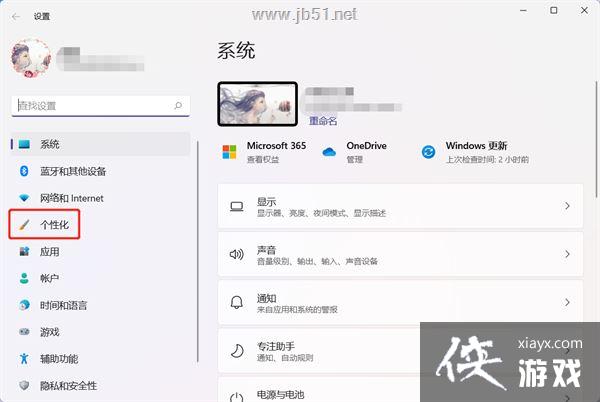Click the 查找设置 search input field

[101, 106]
